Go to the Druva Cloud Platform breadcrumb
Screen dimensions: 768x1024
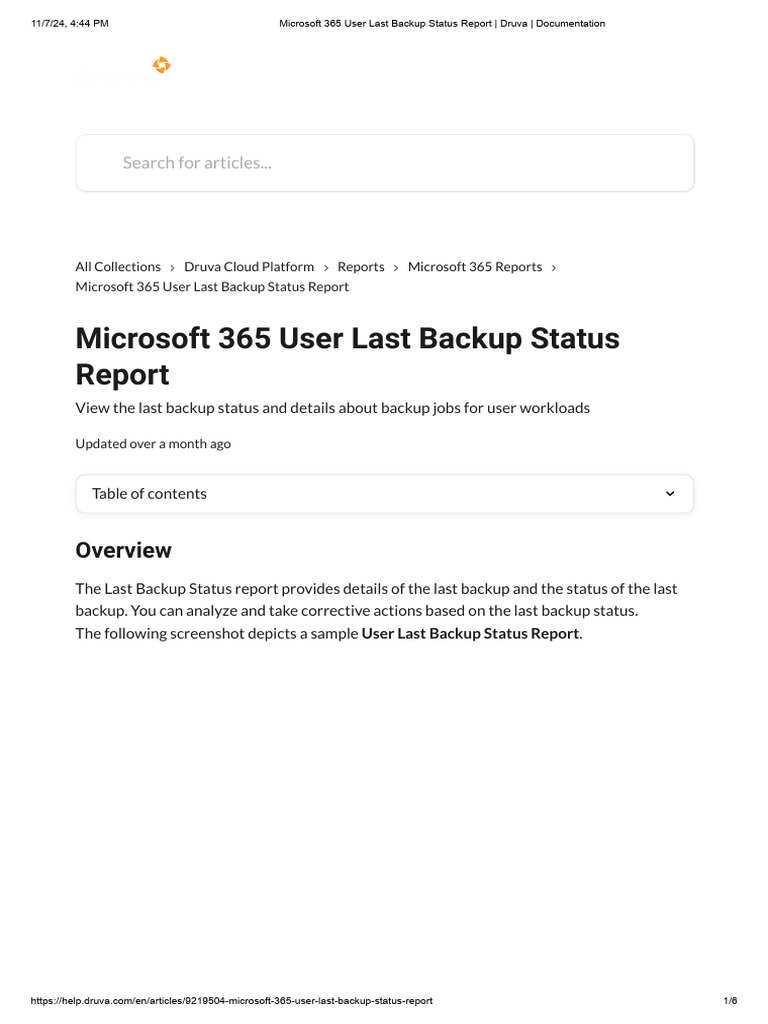point(249,267)
